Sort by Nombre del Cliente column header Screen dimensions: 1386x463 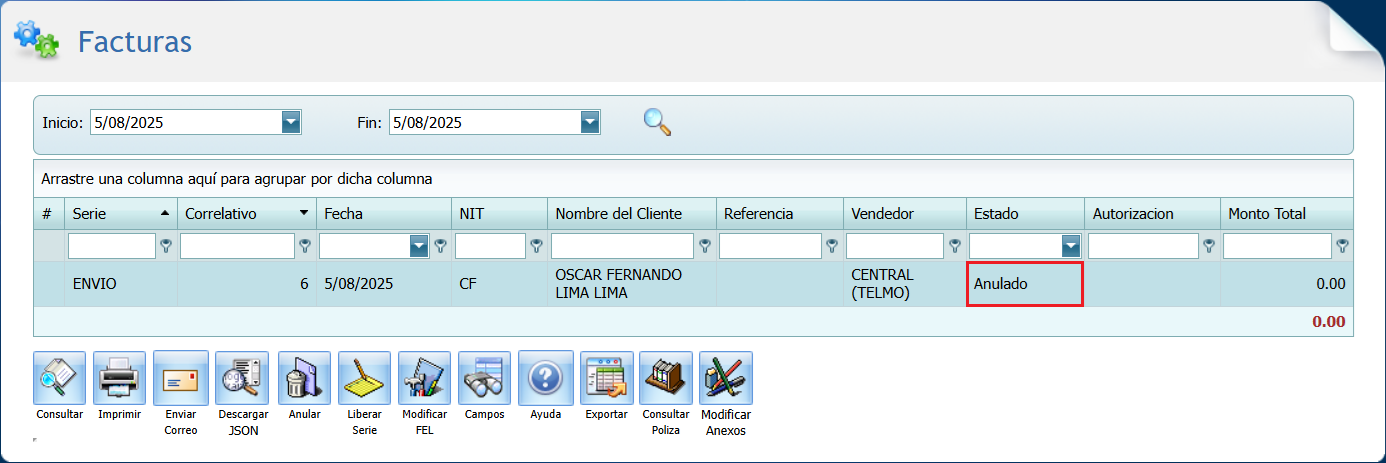[631, 213]
